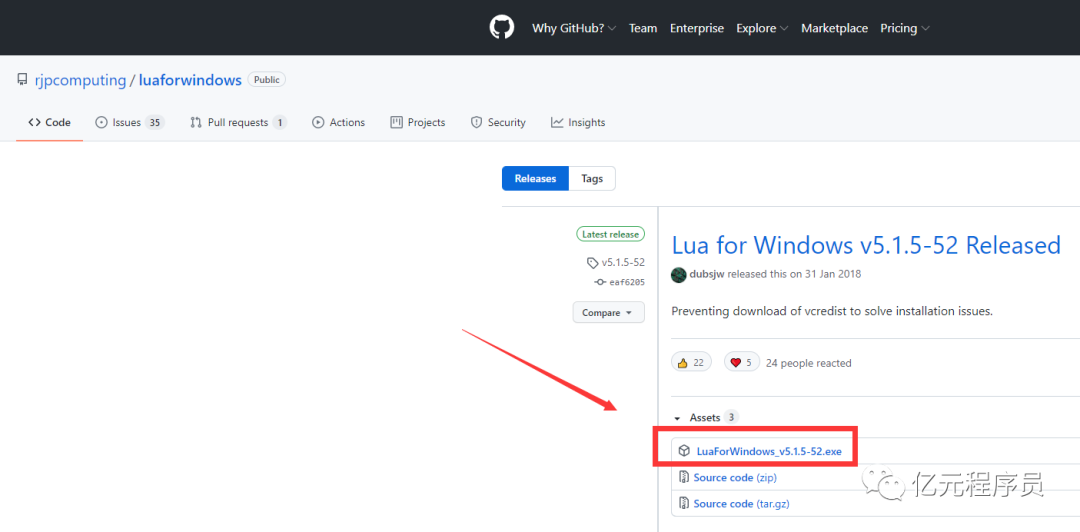Download Source code (zip)
1080x532 pixels.
point(735,478)
